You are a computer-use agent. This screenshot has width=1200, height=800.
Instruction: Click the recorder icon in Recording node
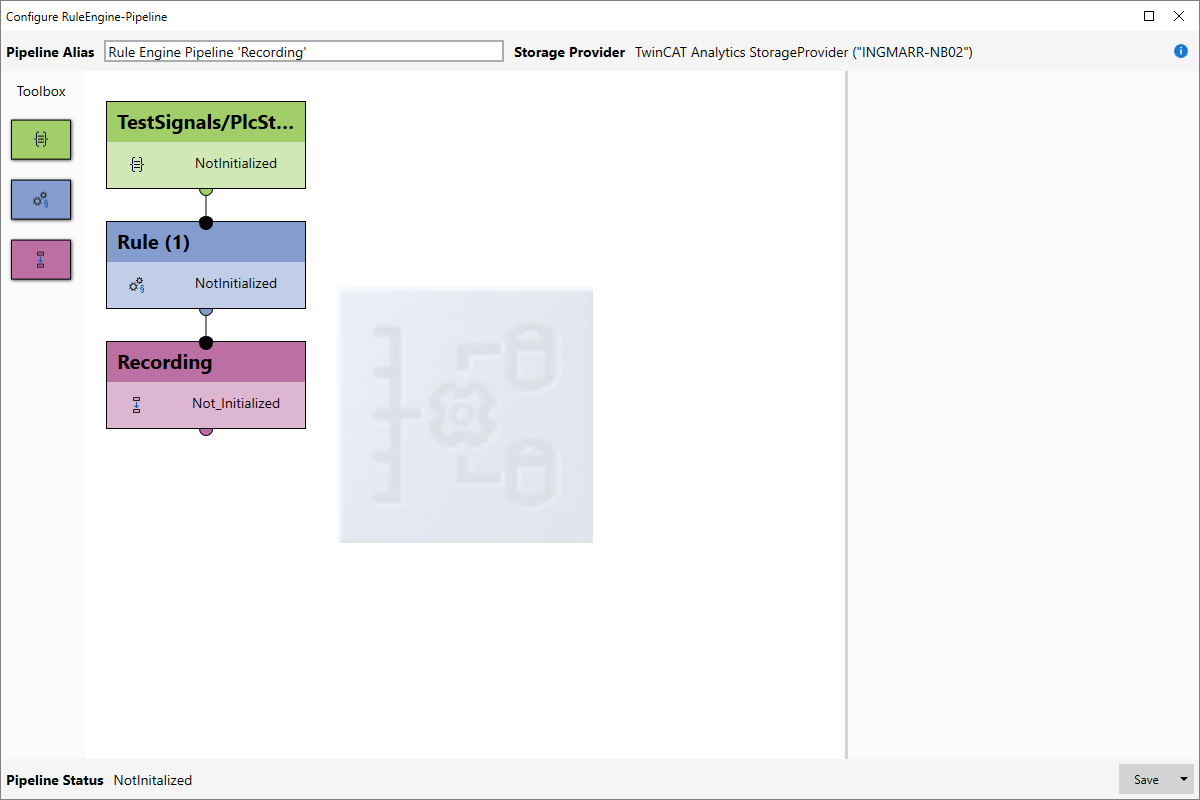(x=137, y=404)
